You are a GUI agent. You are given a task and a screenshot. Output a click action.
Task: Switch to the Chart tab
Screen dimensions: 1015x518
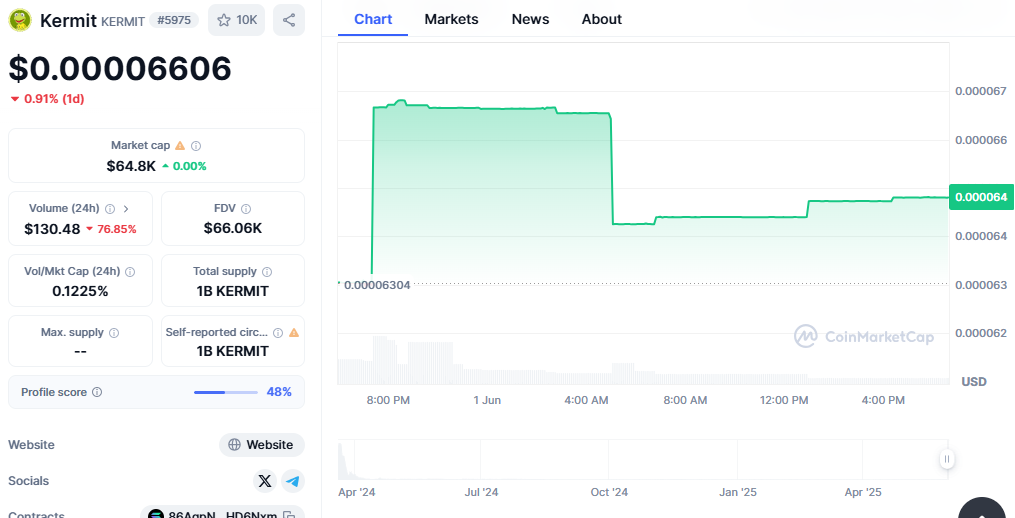[x=373, y=19]
